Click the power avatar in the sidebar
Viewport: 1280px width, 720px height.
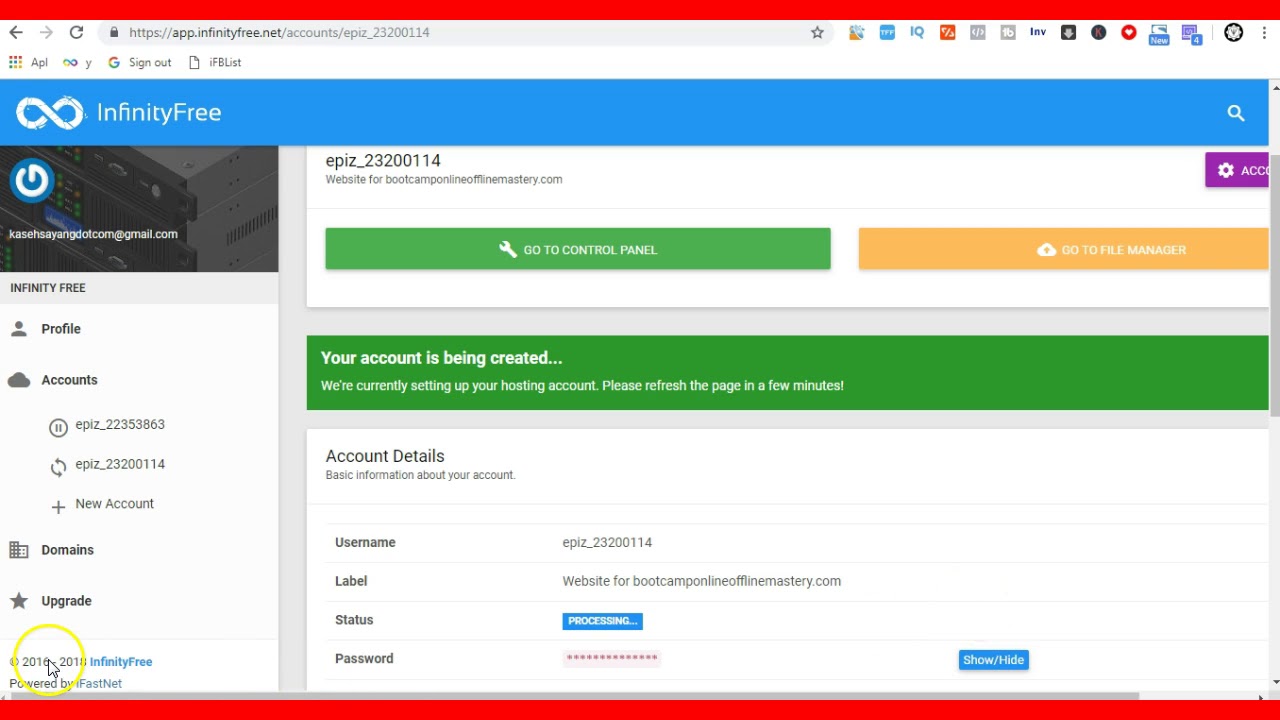click(x=31, y=181)
